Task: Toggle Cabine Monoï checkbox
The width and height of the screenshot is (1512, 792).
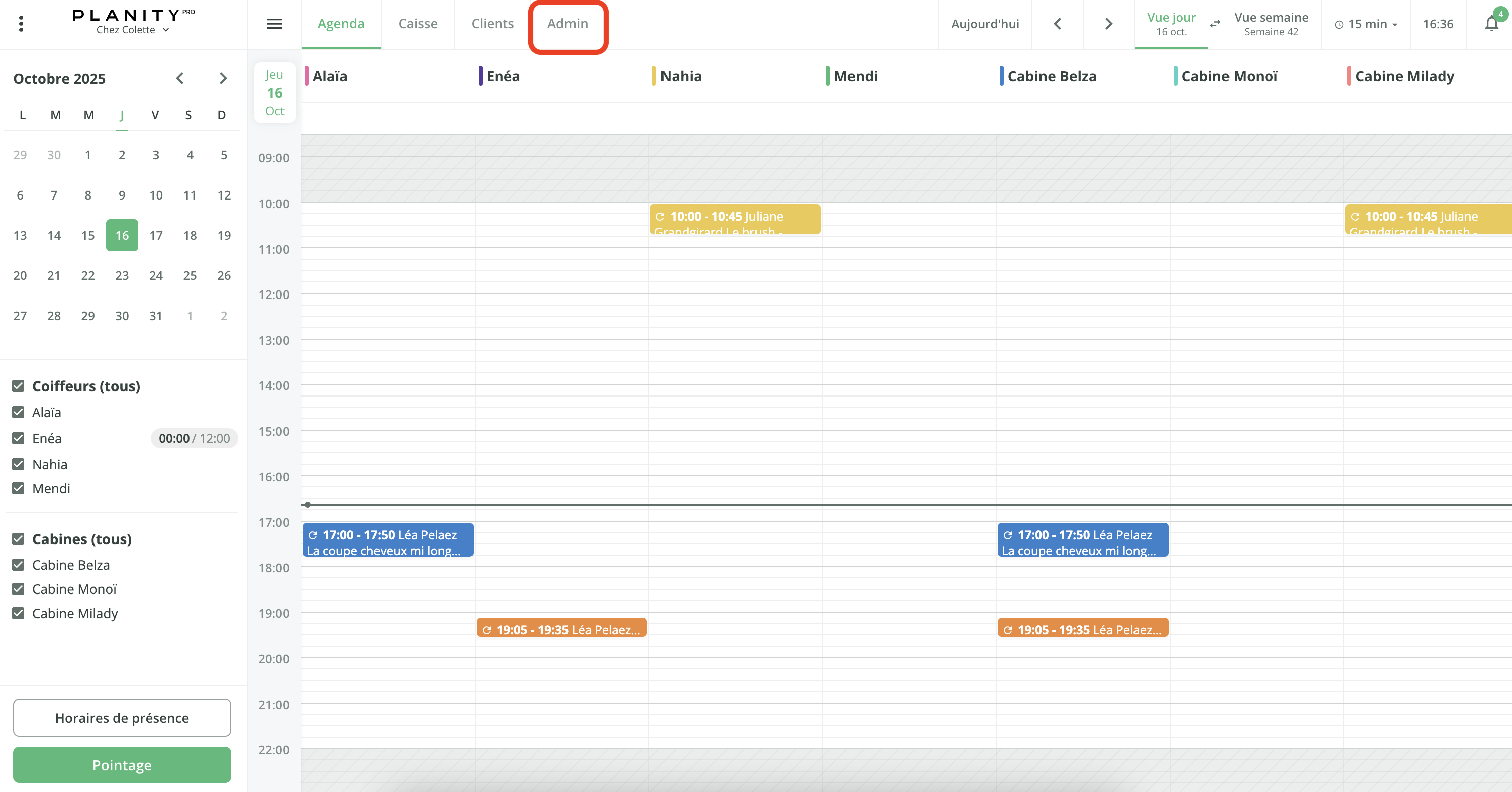Action: click(18, 588)
